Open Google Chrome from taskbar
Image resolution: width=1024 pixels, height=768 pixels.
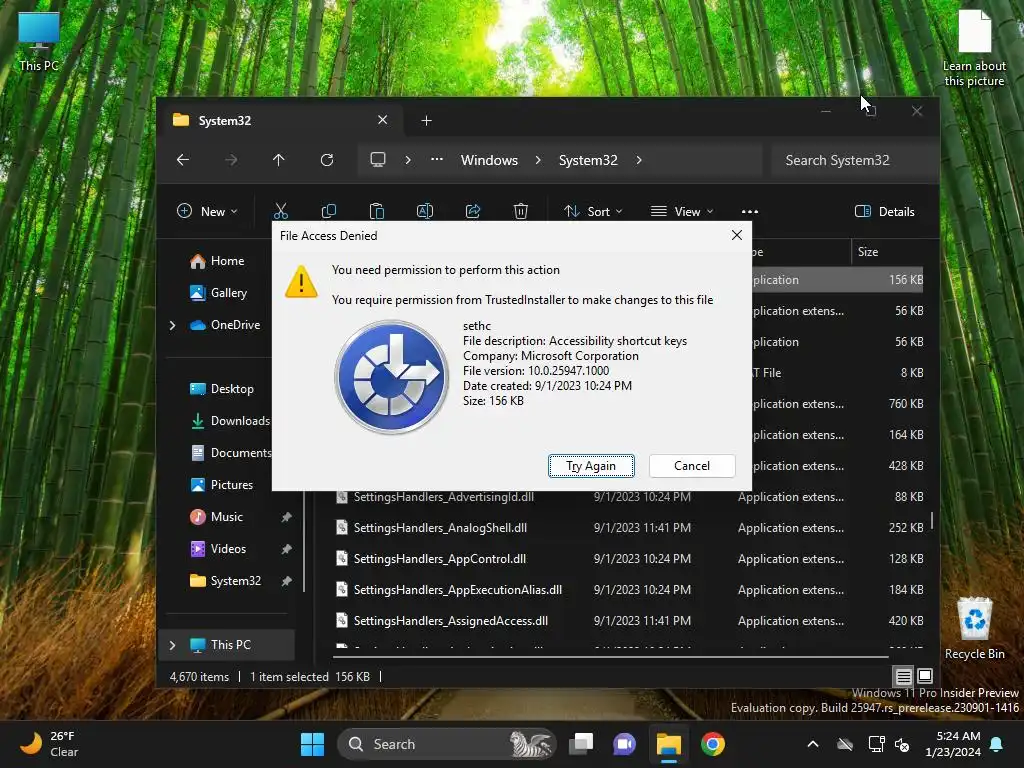coord(712,744)
